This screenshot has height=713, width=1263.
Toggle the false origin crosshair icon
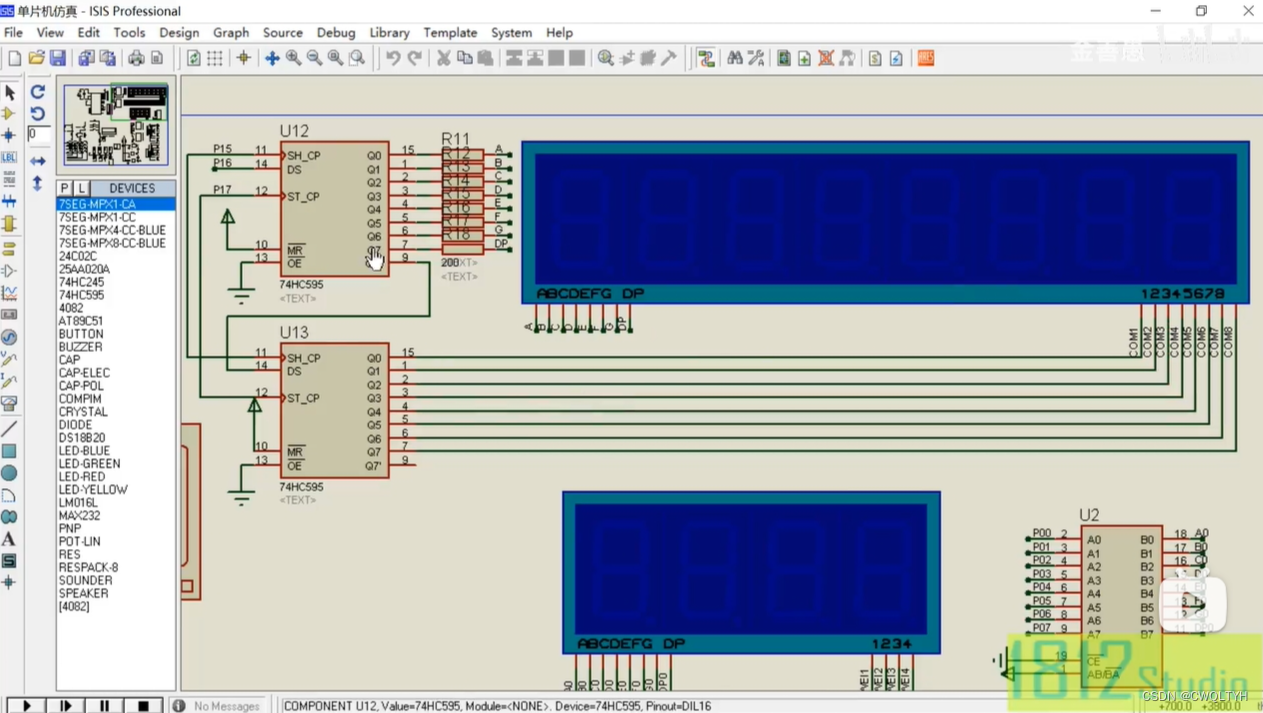[243, 59]
